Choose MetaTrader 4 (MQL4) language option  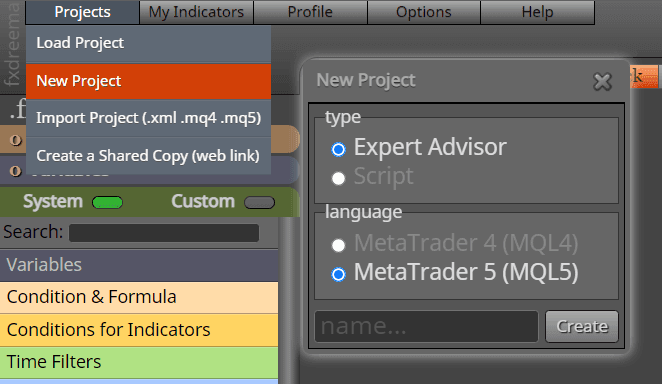(338, 245)
